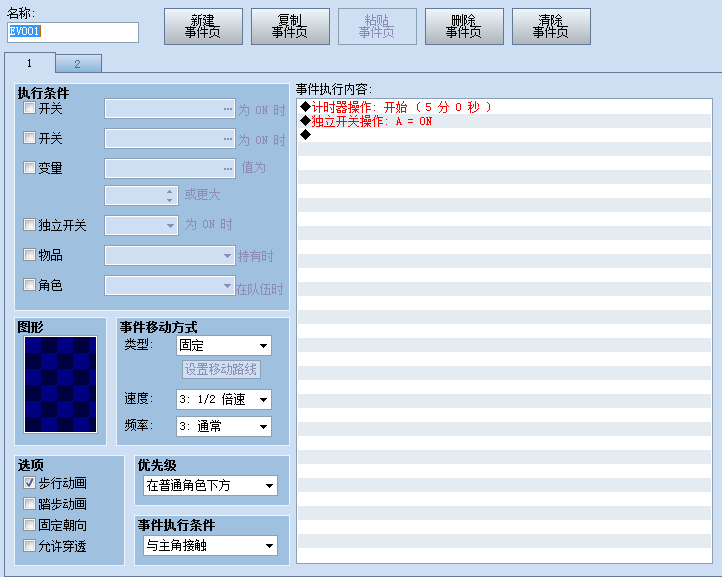Open the 独立开关 condition dropdown
The image size is (722, 577).
pyautogui.click(x=141, y=226)
